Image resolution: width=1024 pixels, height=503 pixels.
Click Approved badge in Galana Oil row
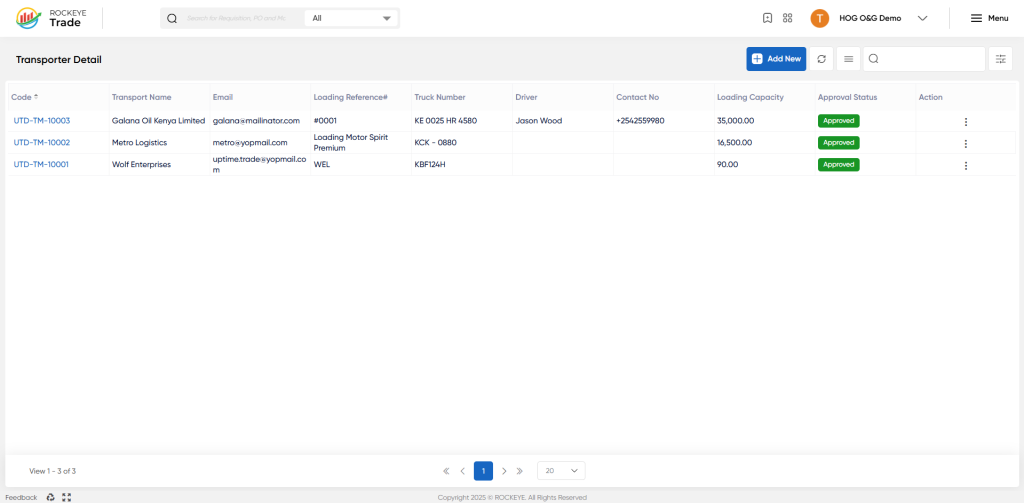(839, 121)
